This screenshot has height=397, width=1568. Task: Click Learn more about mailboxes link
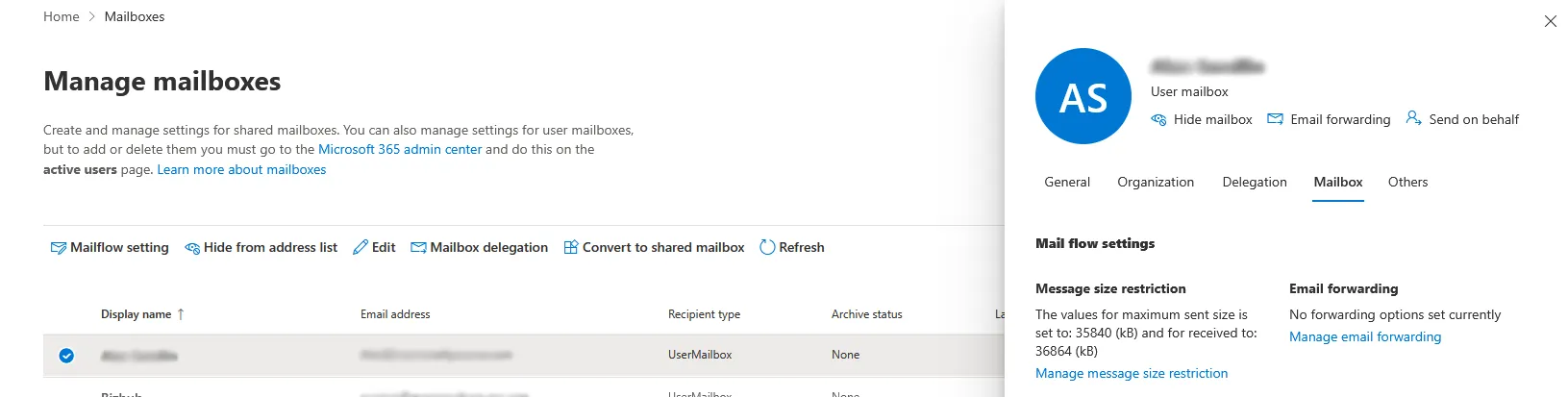[241, 170]
